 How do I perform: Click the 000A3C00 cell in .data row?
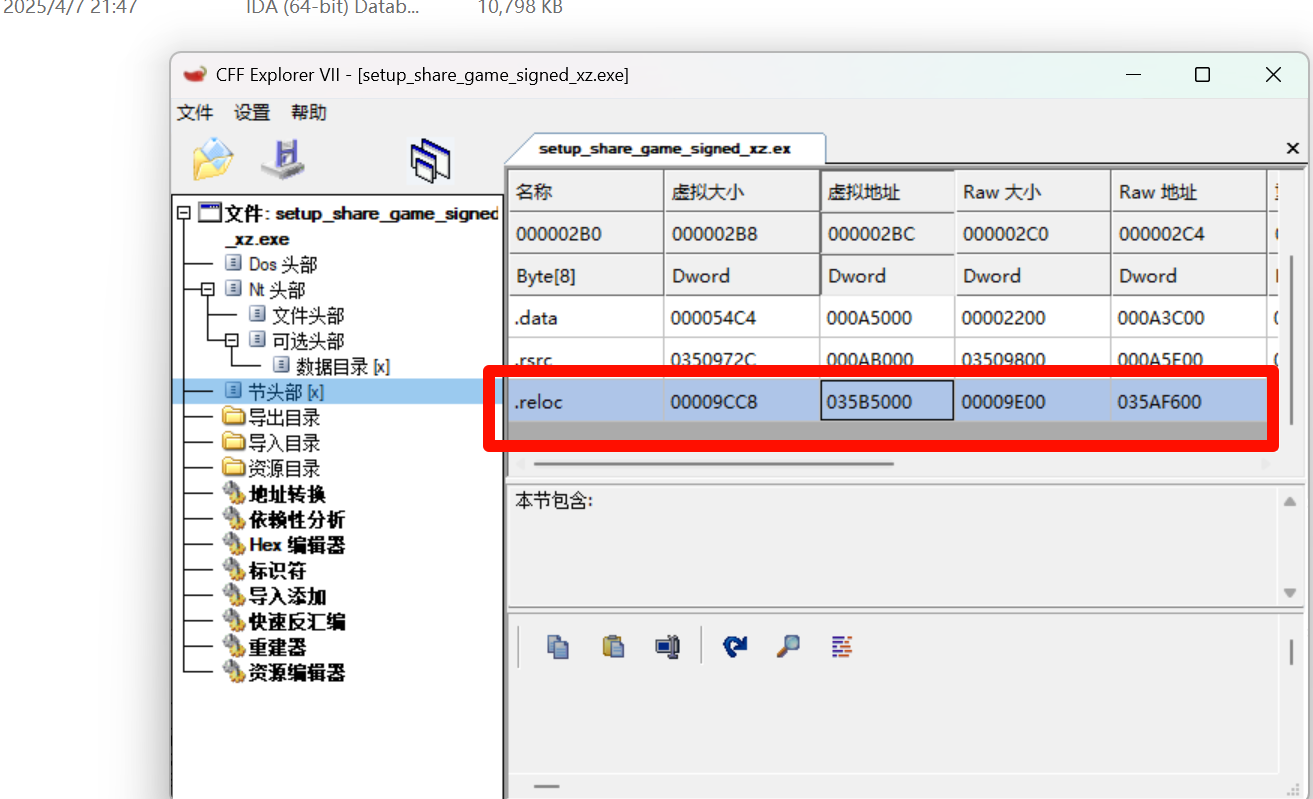[x=1189, y=318]
